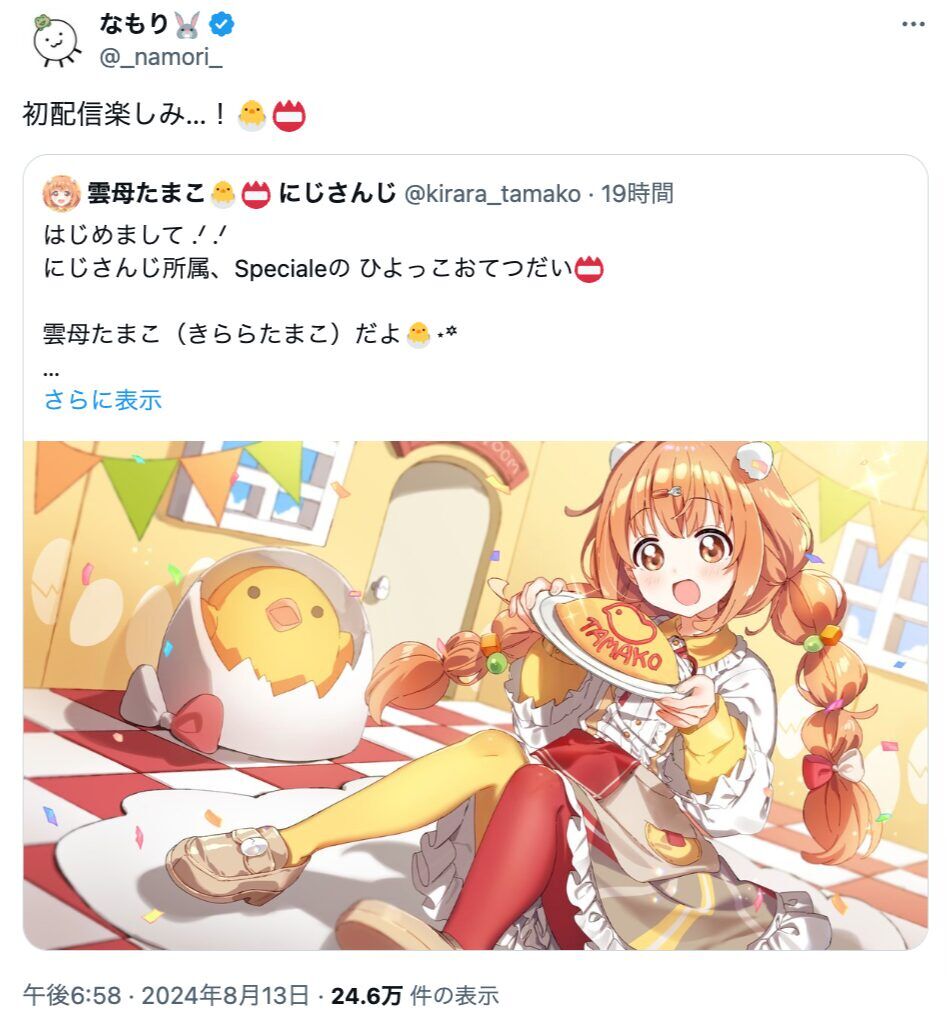
Task: Open the tweet date 午後6:58 2024年8月13日
Action: point(166,994)
